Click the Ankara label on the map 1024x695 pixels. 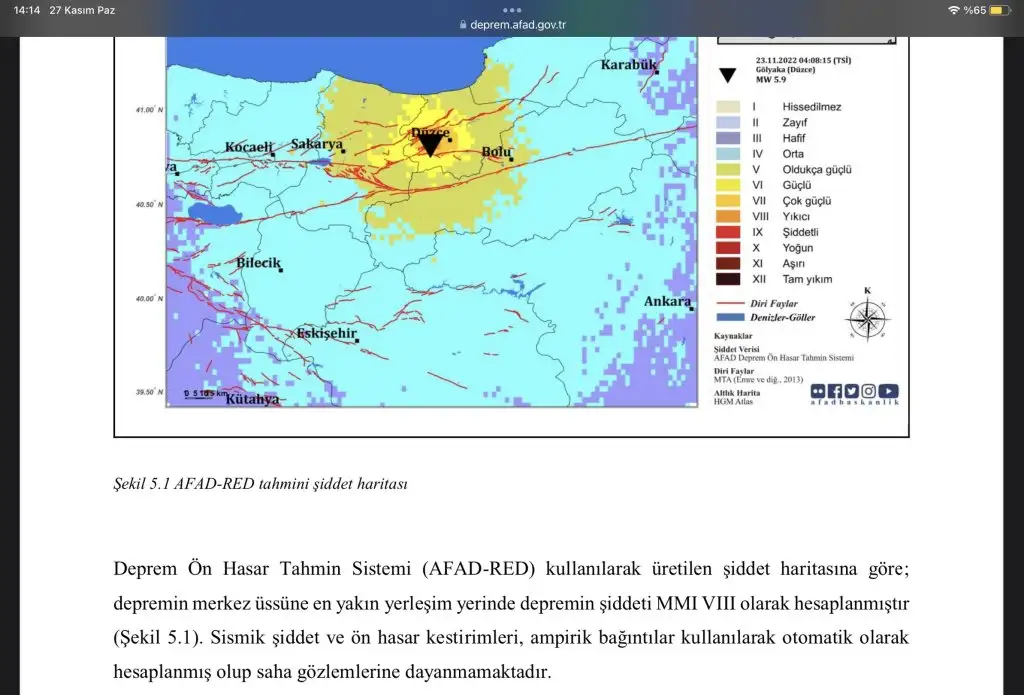point(667,301)
